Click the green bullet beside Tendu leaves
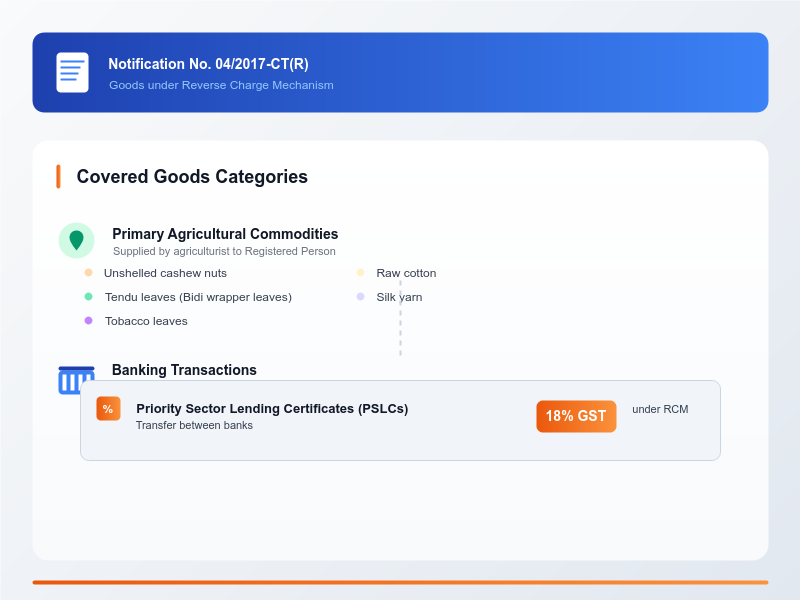The image size is (800, 600). pos(88,296)
